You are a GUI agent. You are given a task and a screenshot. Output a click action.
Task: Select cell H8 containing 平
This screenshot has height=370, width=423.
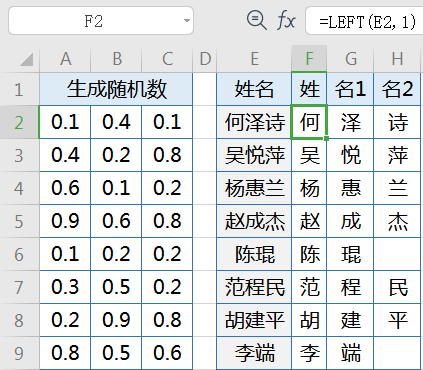click(397, 320)
